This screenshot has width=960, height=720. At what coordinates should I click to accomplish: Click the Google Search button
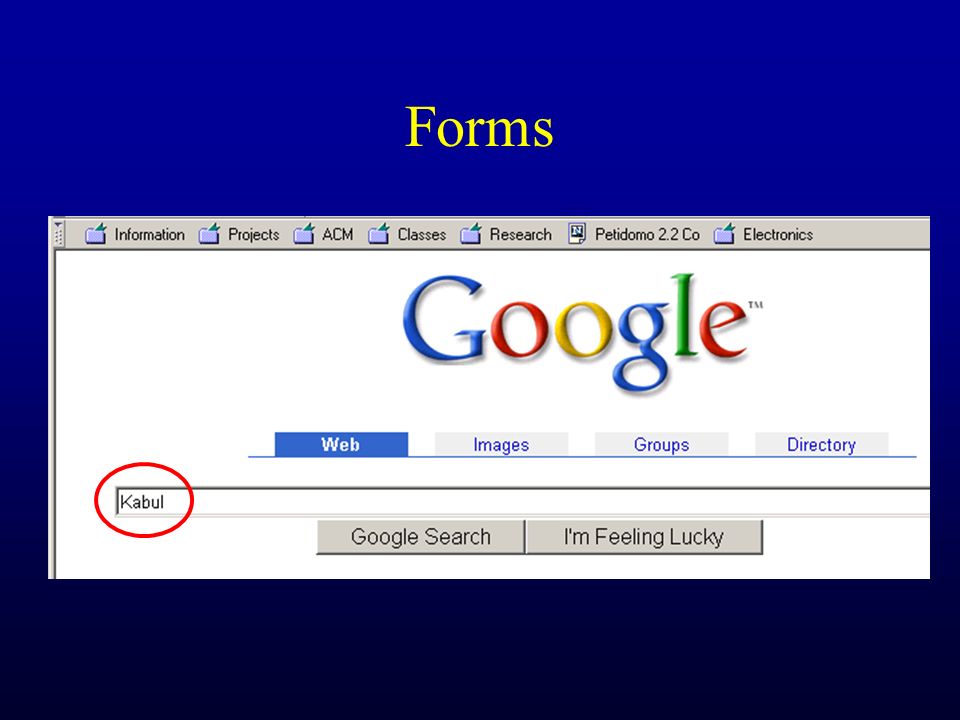pos(421,537)
